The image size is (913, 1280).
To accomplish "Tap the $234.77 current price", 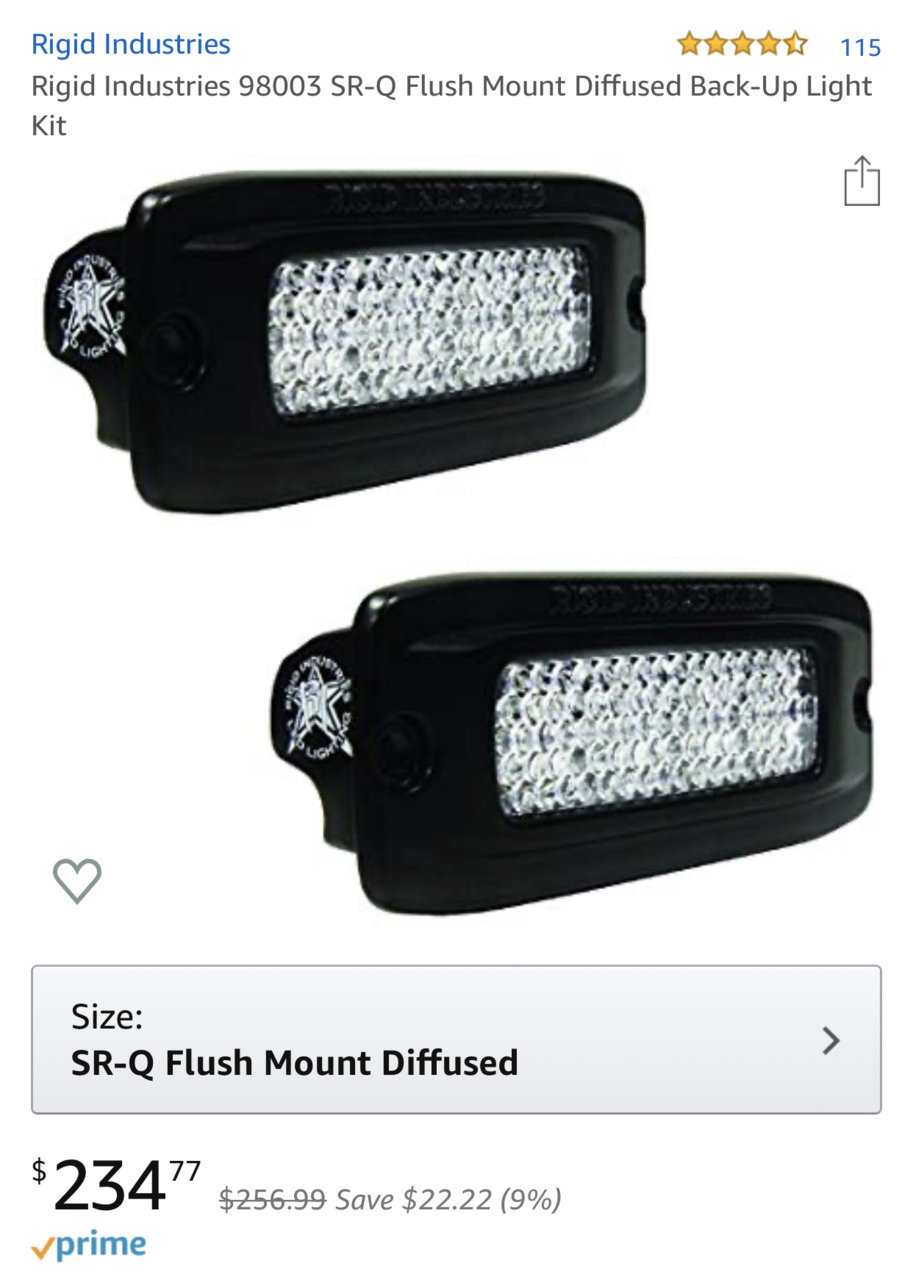I will pyautogui.click(x=117, y=1184).
